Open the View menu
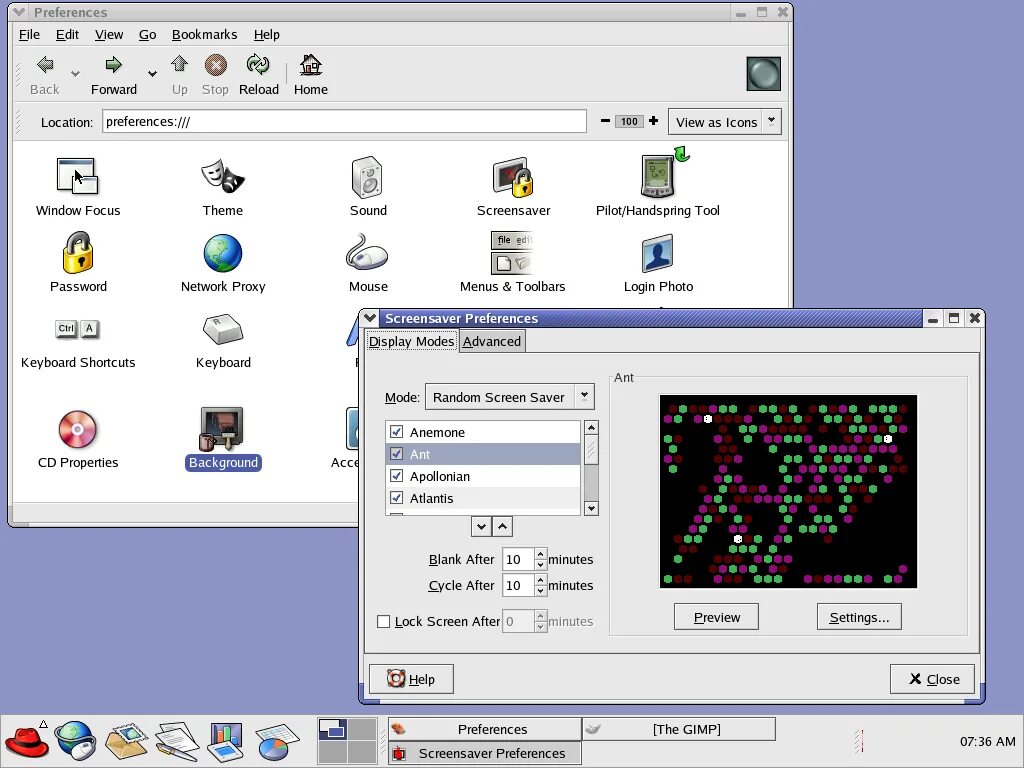 (x=108, y=35)
